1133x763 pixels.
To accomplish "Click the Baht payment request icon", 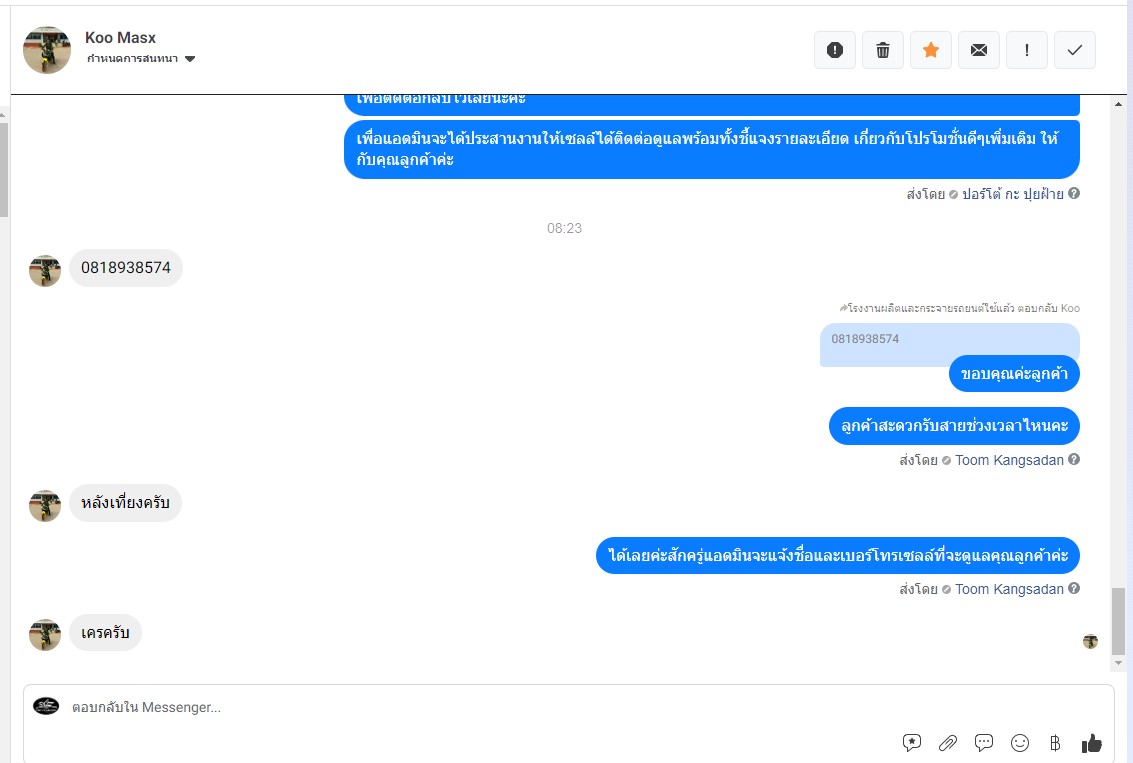I will [1055, 742].
